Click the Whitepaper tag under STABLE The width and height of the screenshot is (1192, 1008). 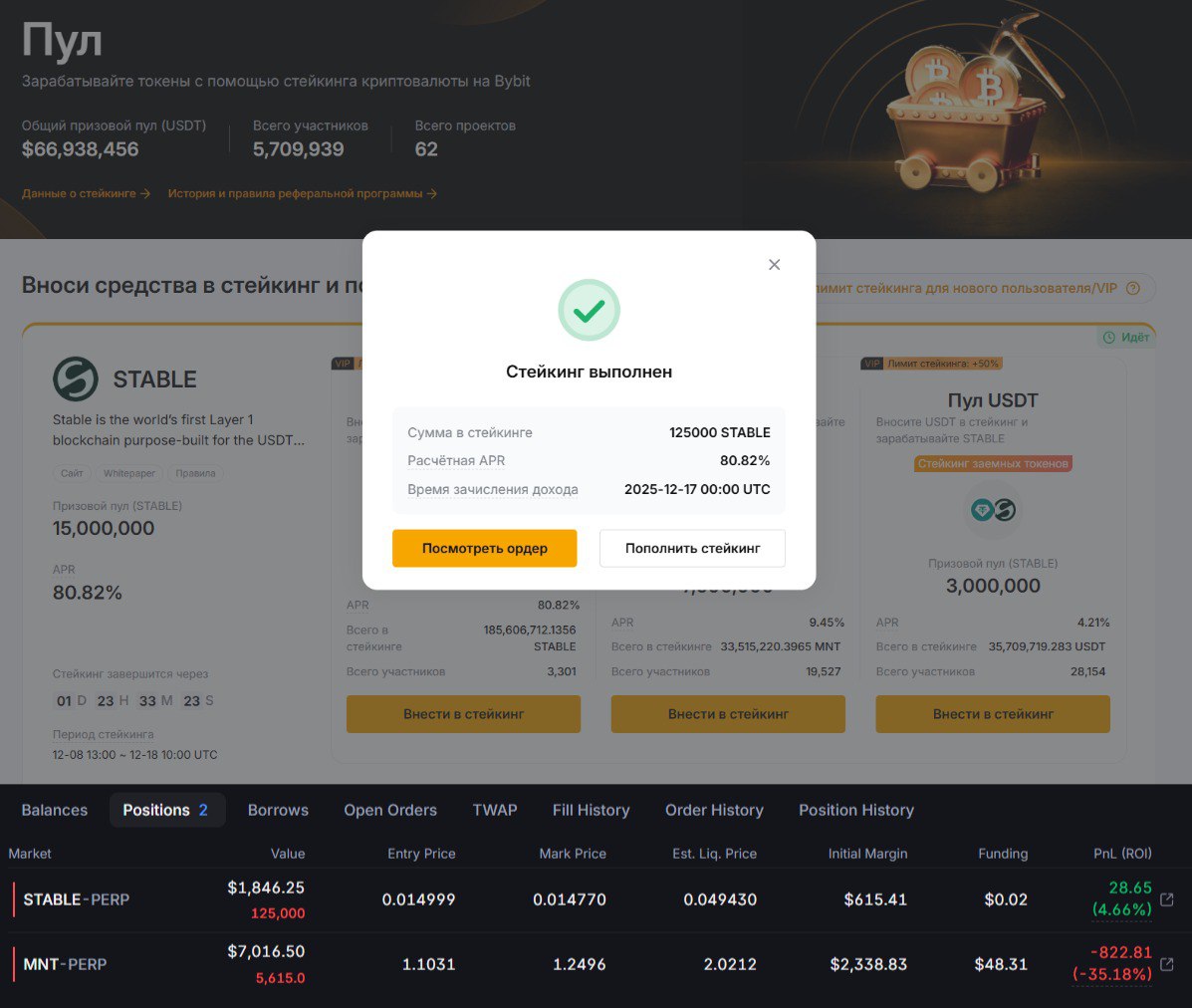(129, 473)
